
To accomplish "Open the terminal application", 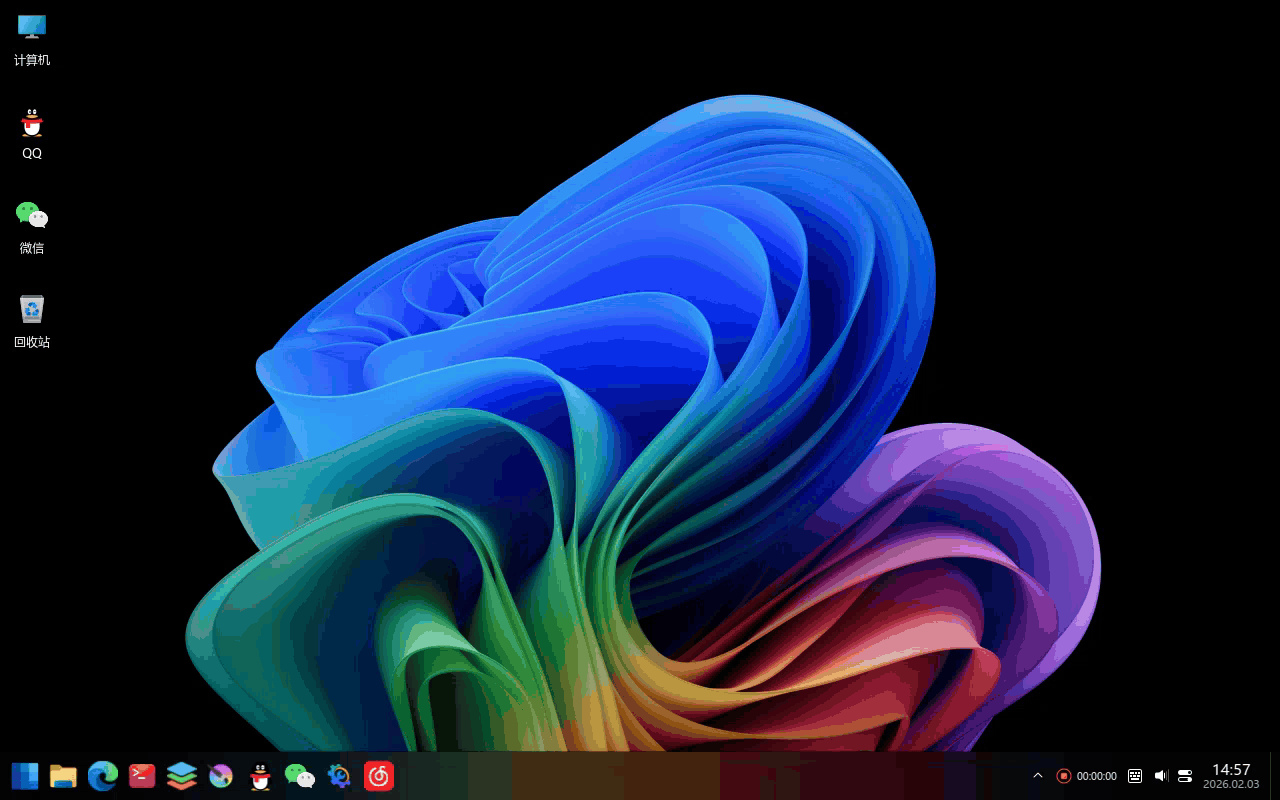I will coord(142,775).
